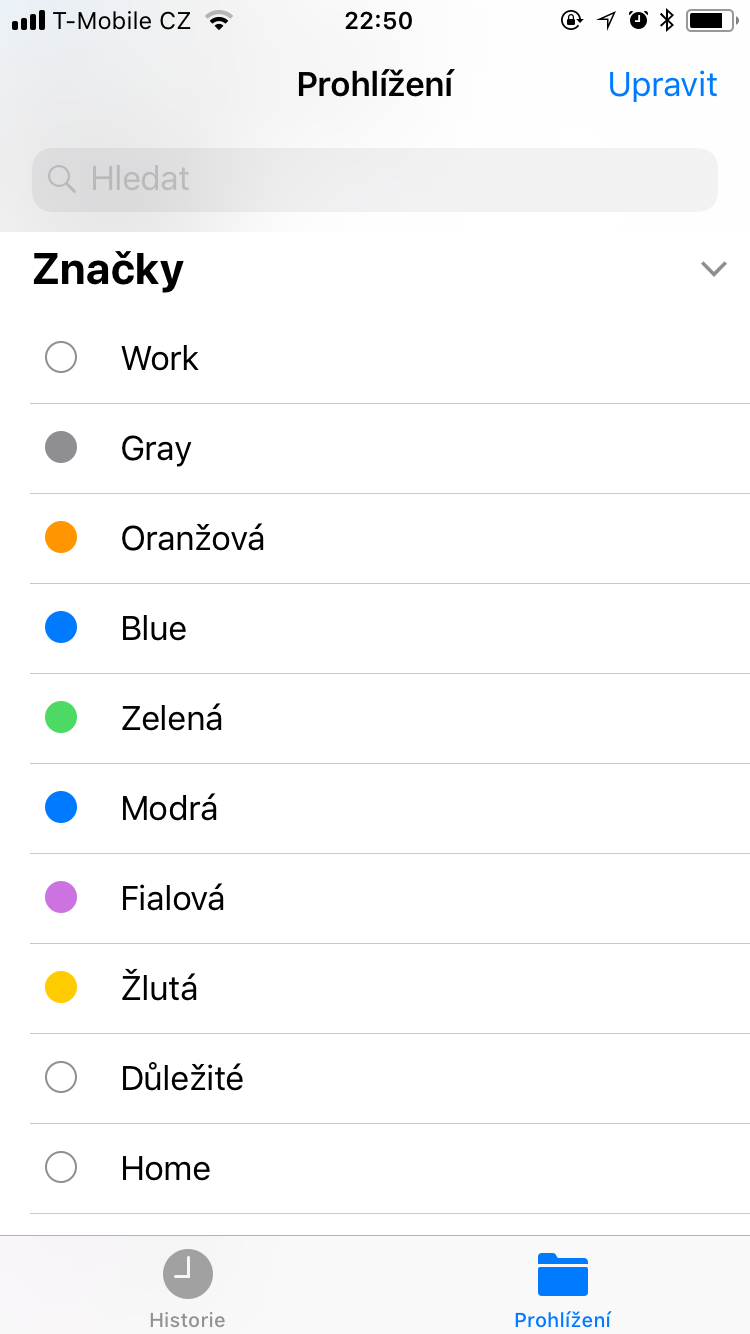Open the Historie clock icon
The height and width of the screenshot is (1334, 750).
[x=188, y=1274]
